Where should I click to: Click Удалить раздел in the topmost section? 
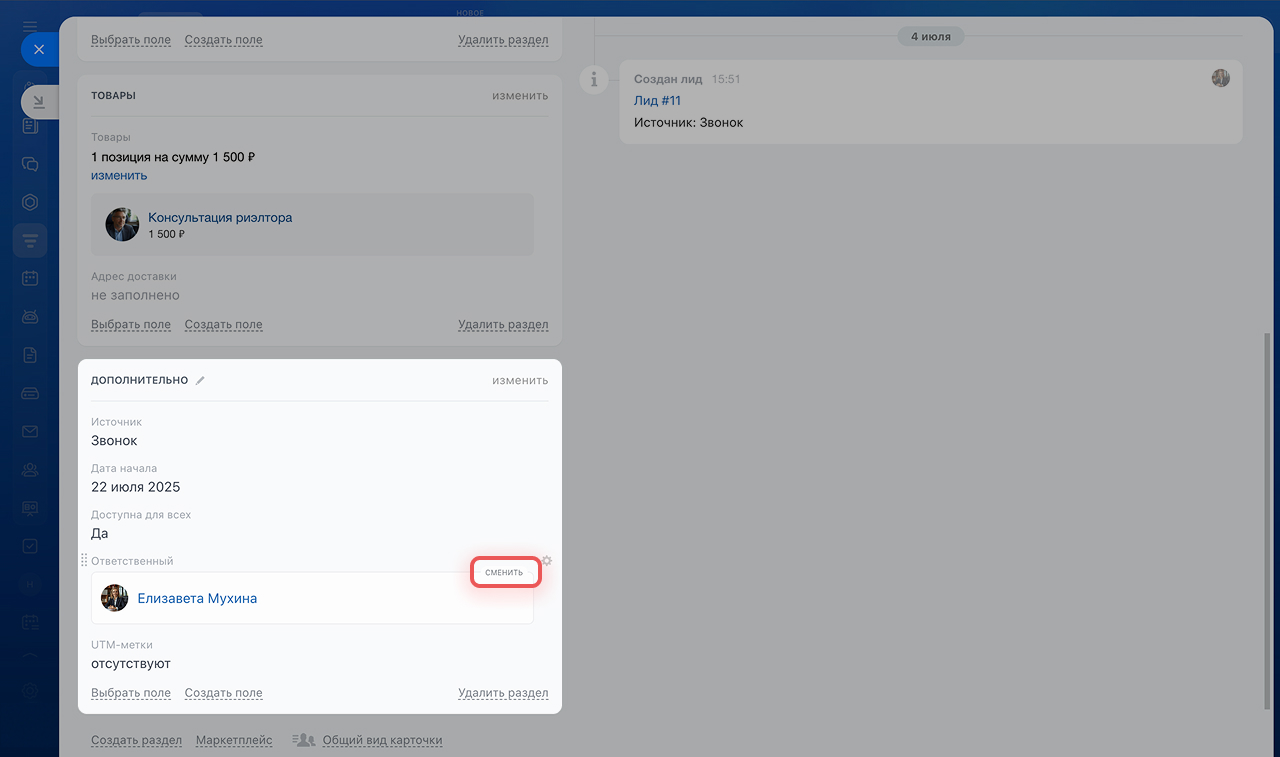pos(503,40)
